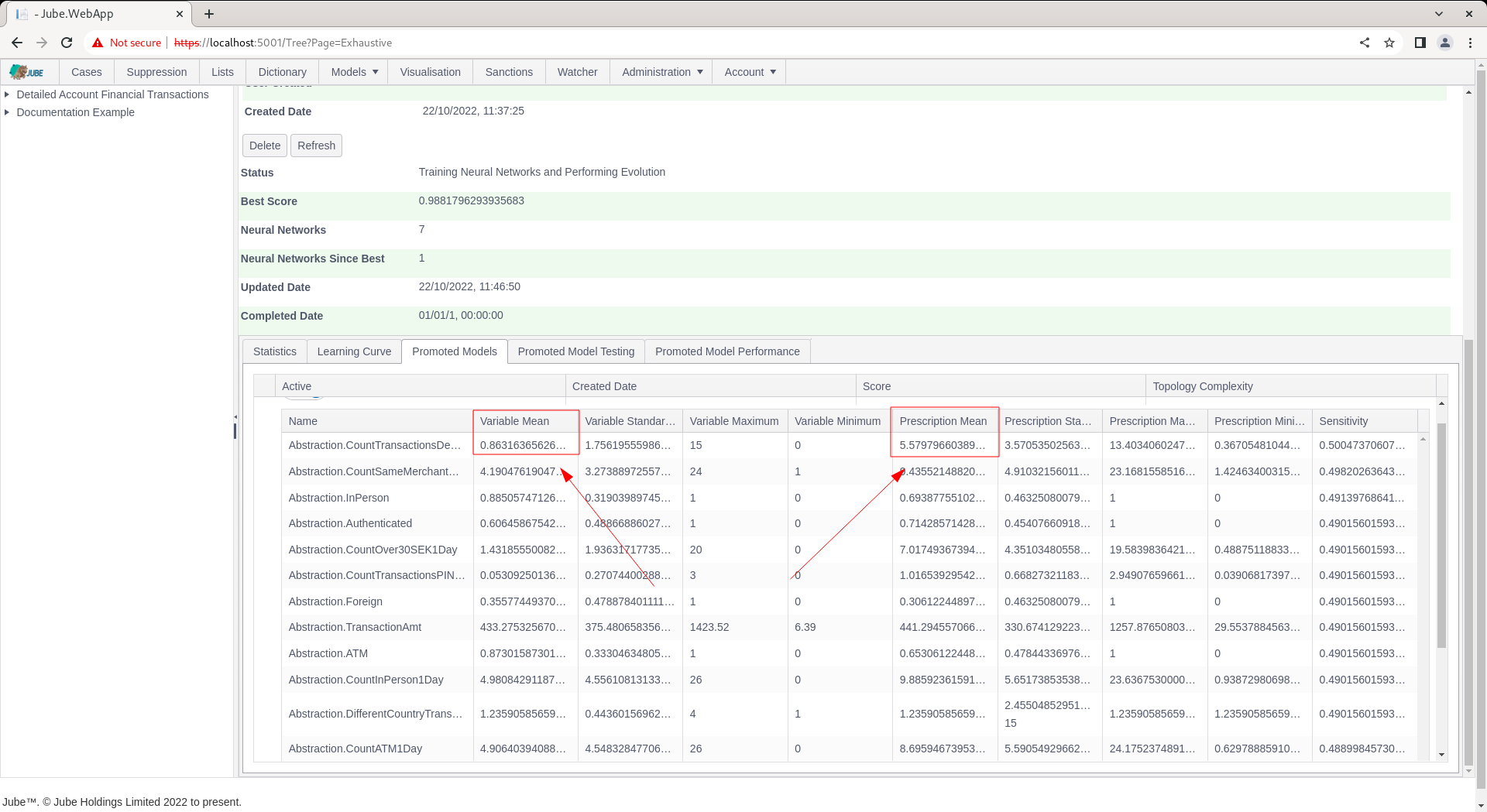Click TransactionAmt Variable Maximum 1423.52
The height and width of the screenshot is (812, 1487).
(x=709, y=627)
